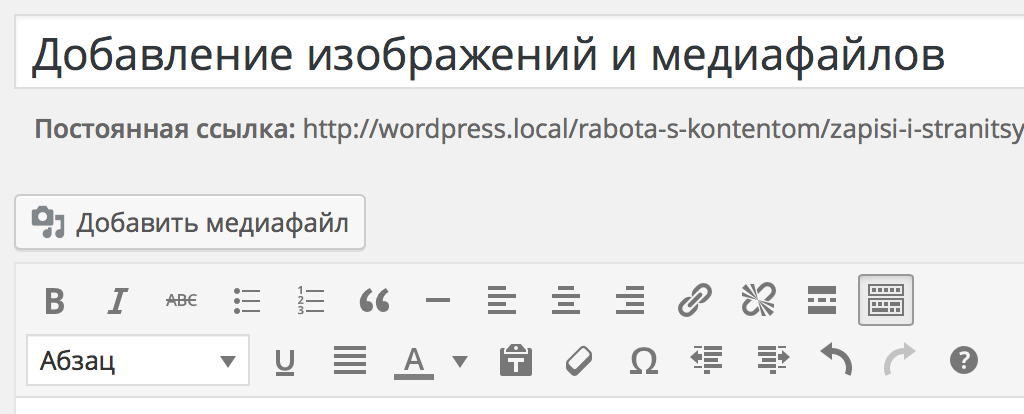Insert a horizontal line
The image size is (1024, 414).
click(438, 300)
